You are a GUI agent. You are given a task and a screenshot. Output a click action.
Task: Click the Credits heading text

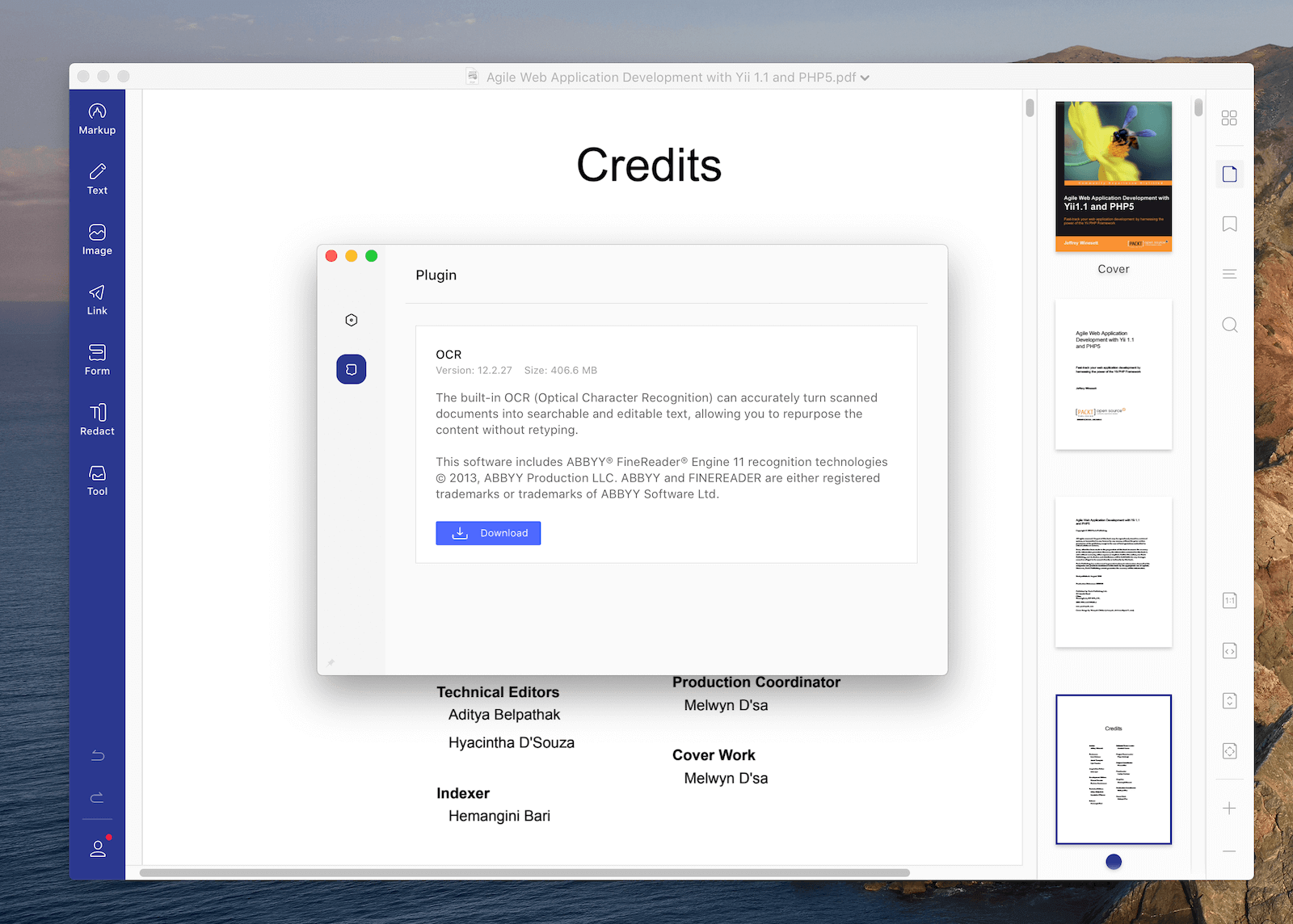[x=649, y=165]
